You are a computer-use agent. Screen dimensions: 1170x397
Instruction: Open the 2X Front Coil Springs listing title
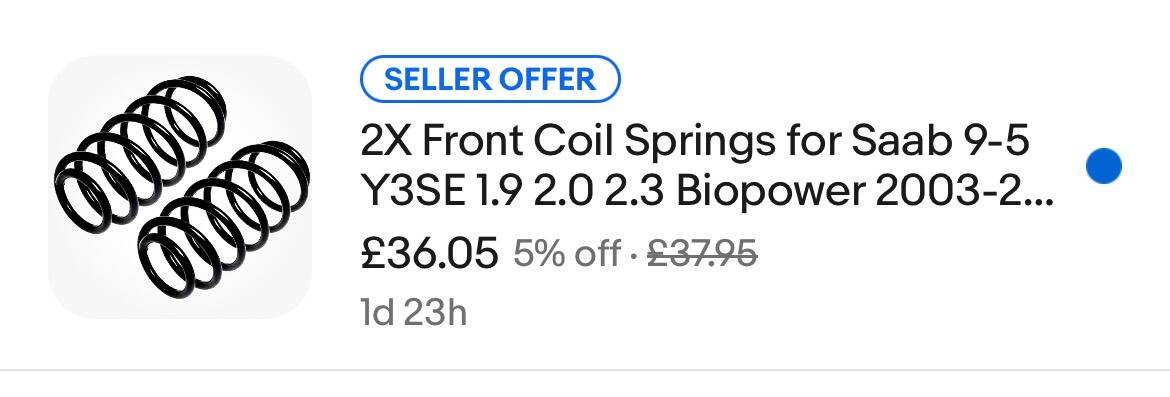pyautogui.click(x=707, y=166)
